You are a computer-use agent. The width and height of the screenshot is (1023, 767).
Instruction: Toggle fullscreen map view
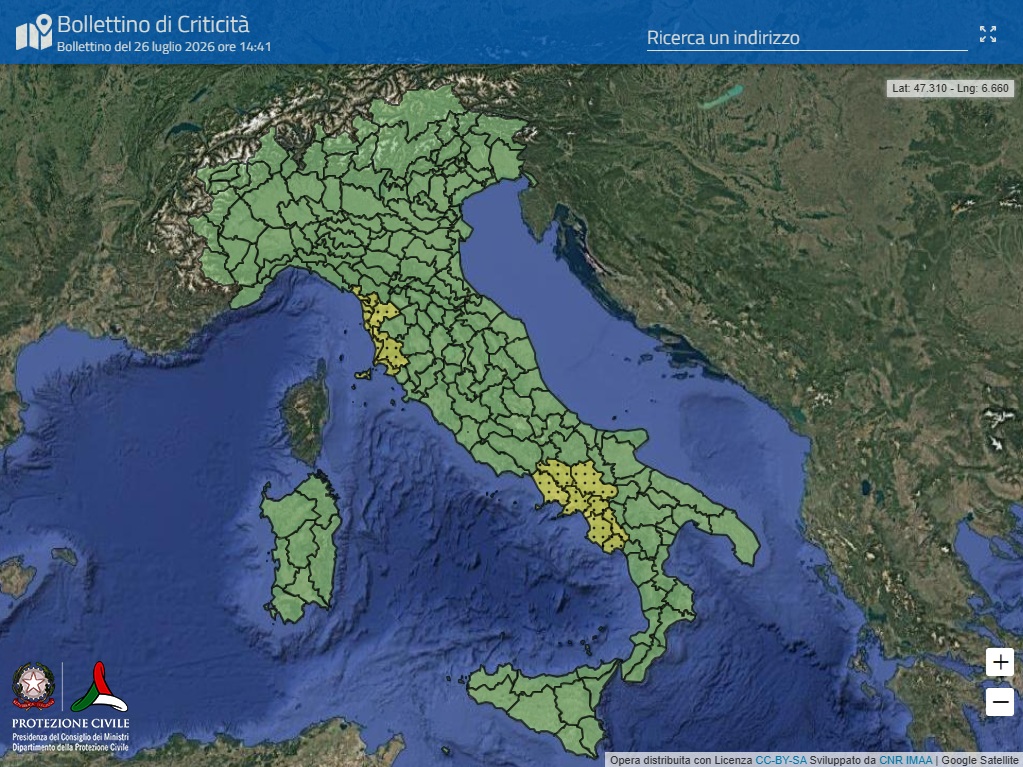[988, 35]
